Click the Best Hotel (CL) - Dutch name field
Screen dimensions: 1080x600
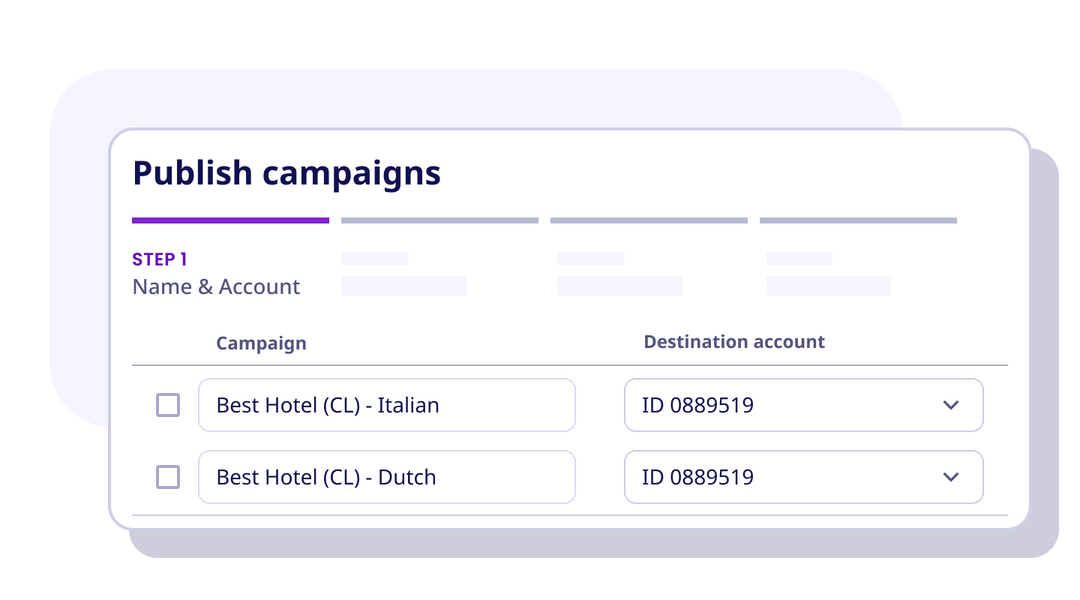click(x=387, y=477)
